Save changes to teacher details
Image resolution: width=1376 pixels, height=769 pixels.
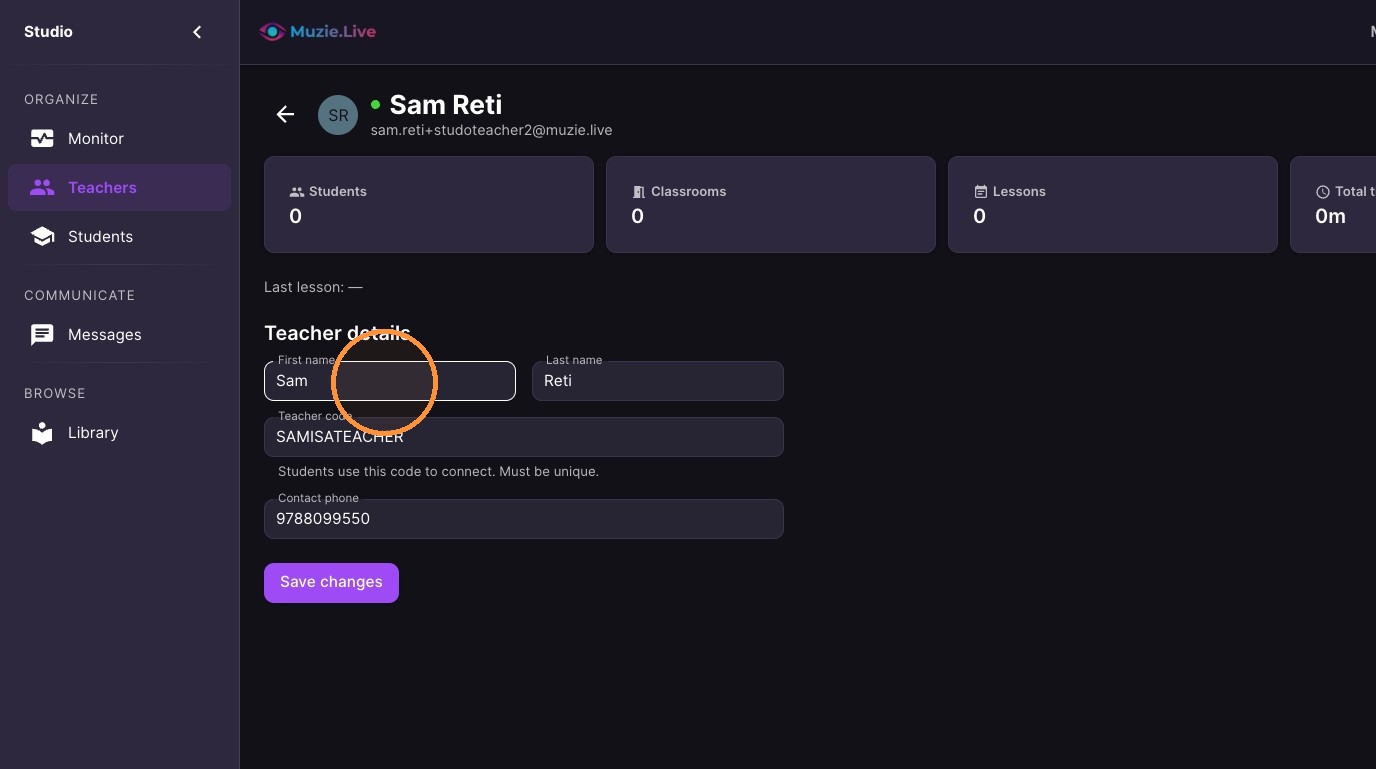pyautogui.click(x=331, y=583)
